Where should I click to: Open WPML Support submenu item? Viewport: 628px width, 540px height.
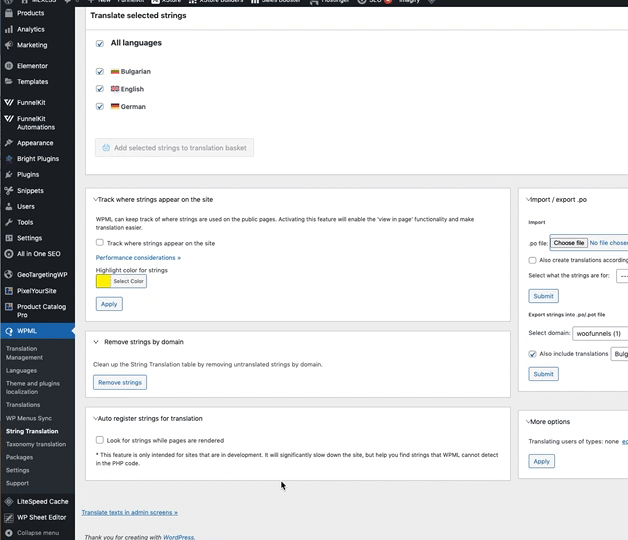(17, 483)
